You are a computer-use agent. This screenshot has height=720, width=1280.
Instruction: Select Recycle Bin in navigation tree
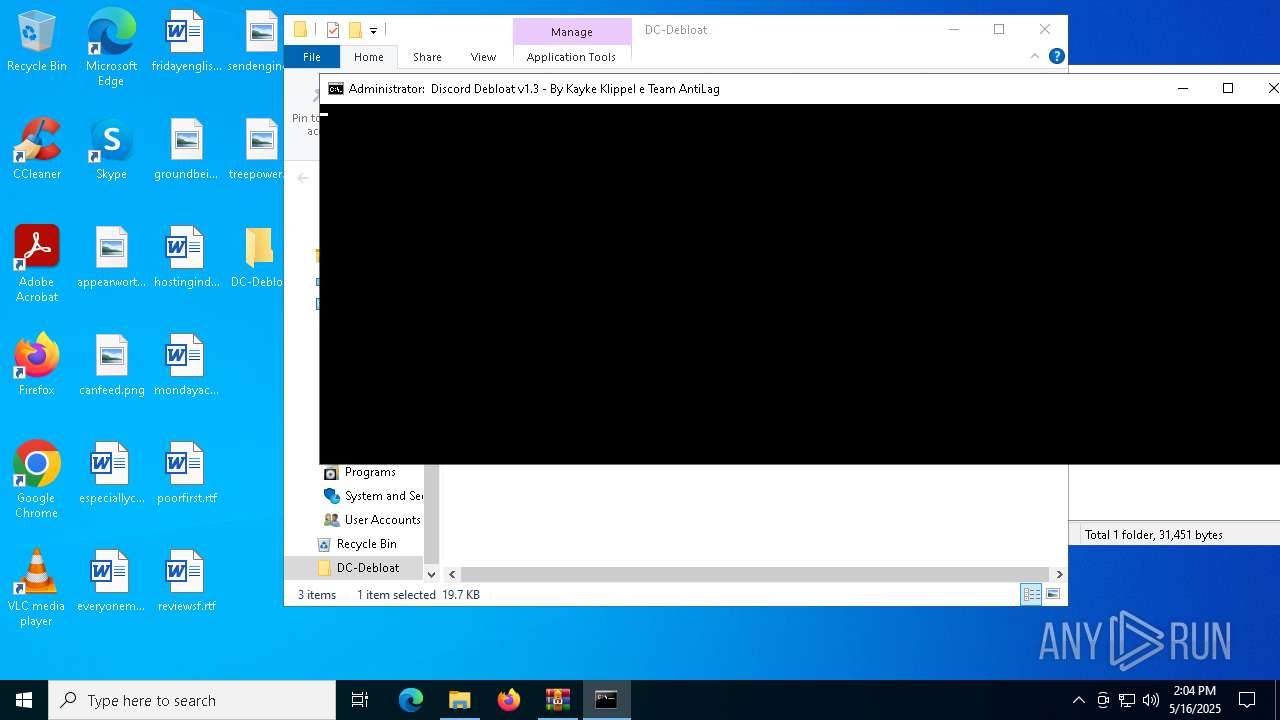357,544
